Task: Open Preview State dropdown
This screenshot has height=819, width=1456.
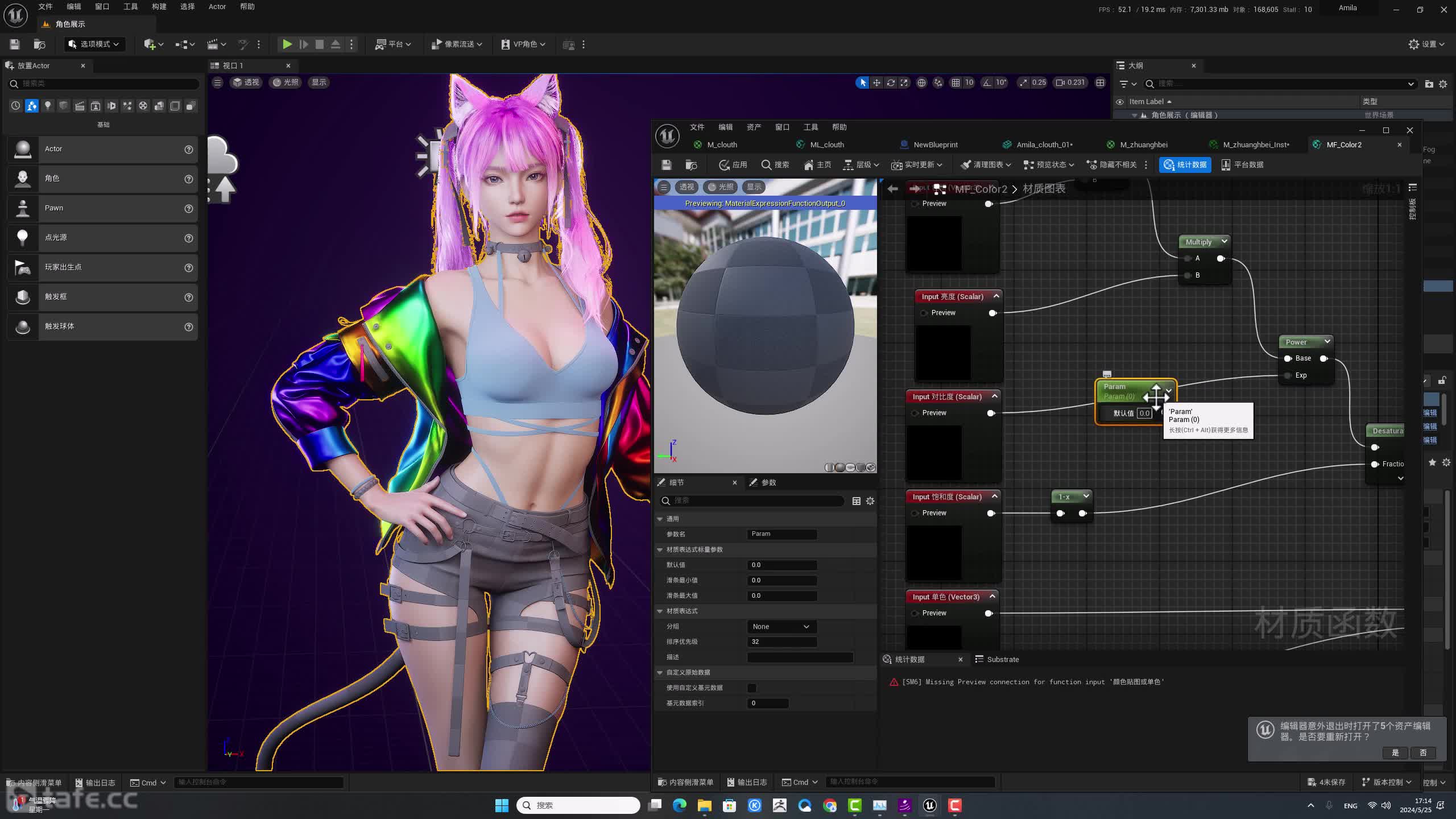Action: [1049, 165]
